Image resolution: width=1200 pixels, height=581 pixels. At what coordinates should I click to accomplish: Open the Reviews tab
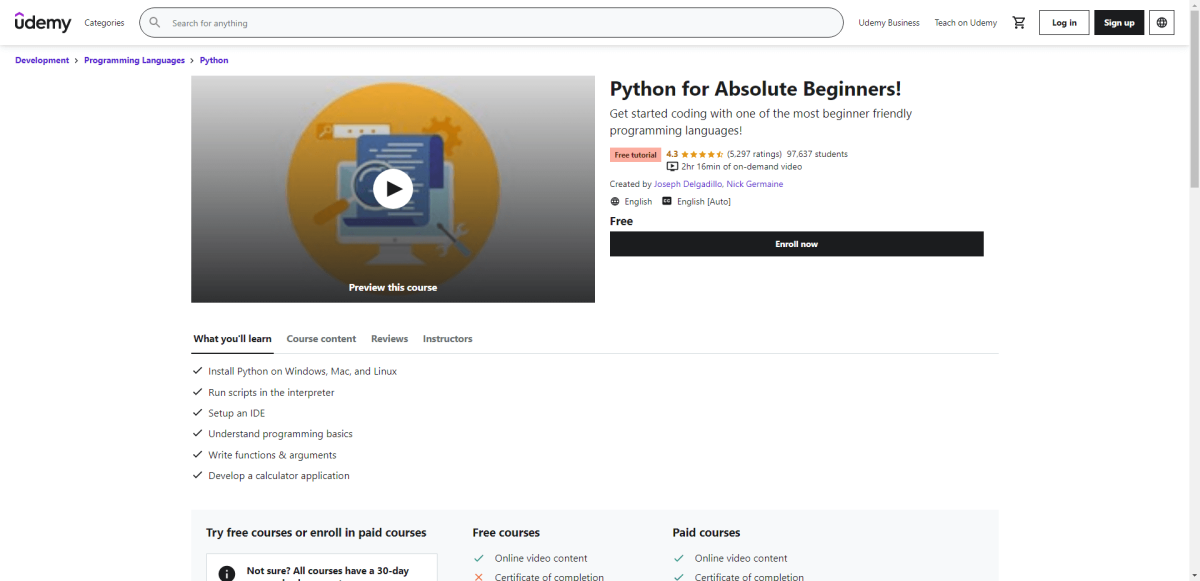pyautogui.click(x=389, y=338)
